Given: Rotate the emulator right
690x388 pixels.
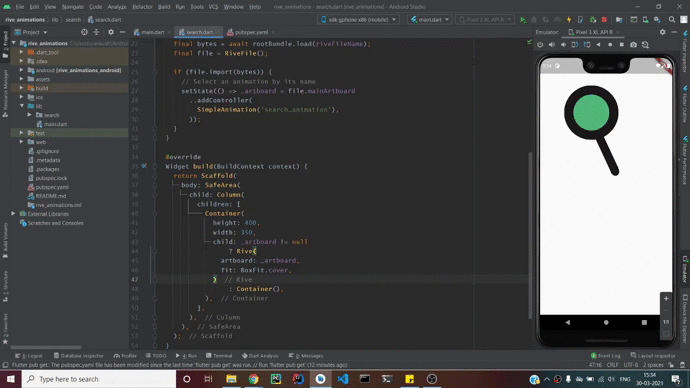Looking at the screenshot, I should coord(587,45).
